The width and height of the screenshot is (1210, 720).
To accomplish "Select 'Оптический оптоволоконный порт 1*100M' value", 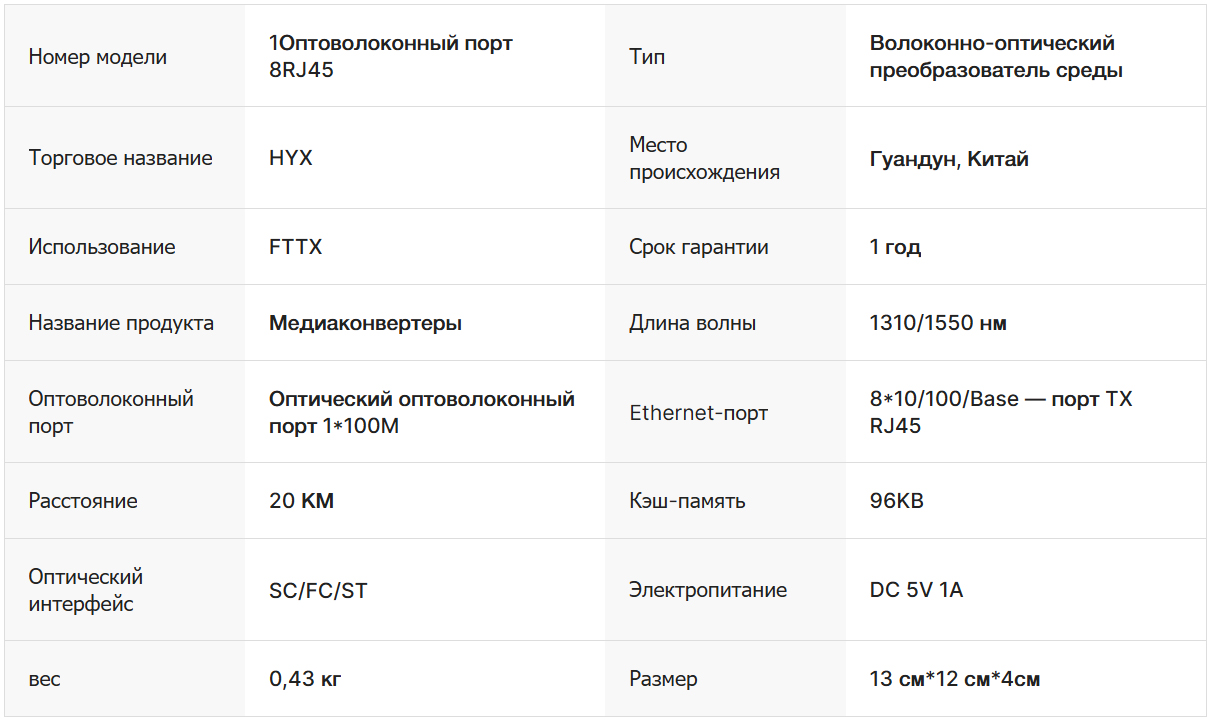I will point(422,412).
